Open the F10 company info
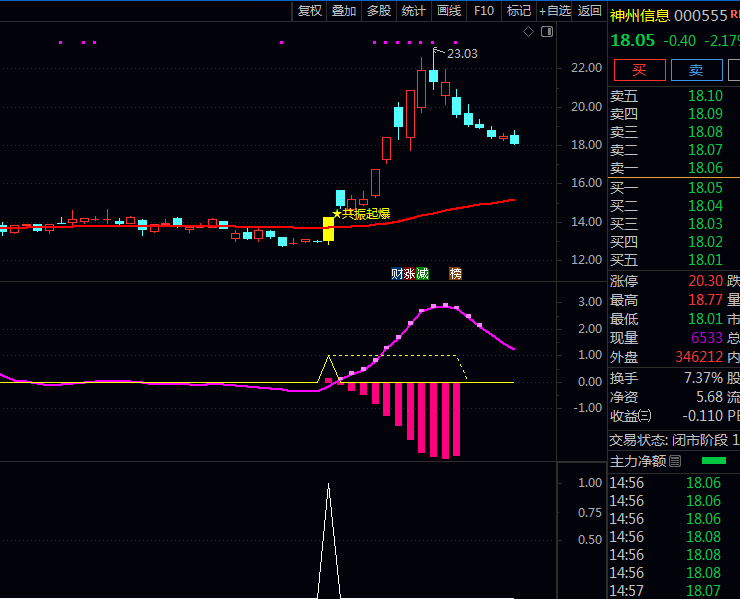 click(x=484, y=10)
